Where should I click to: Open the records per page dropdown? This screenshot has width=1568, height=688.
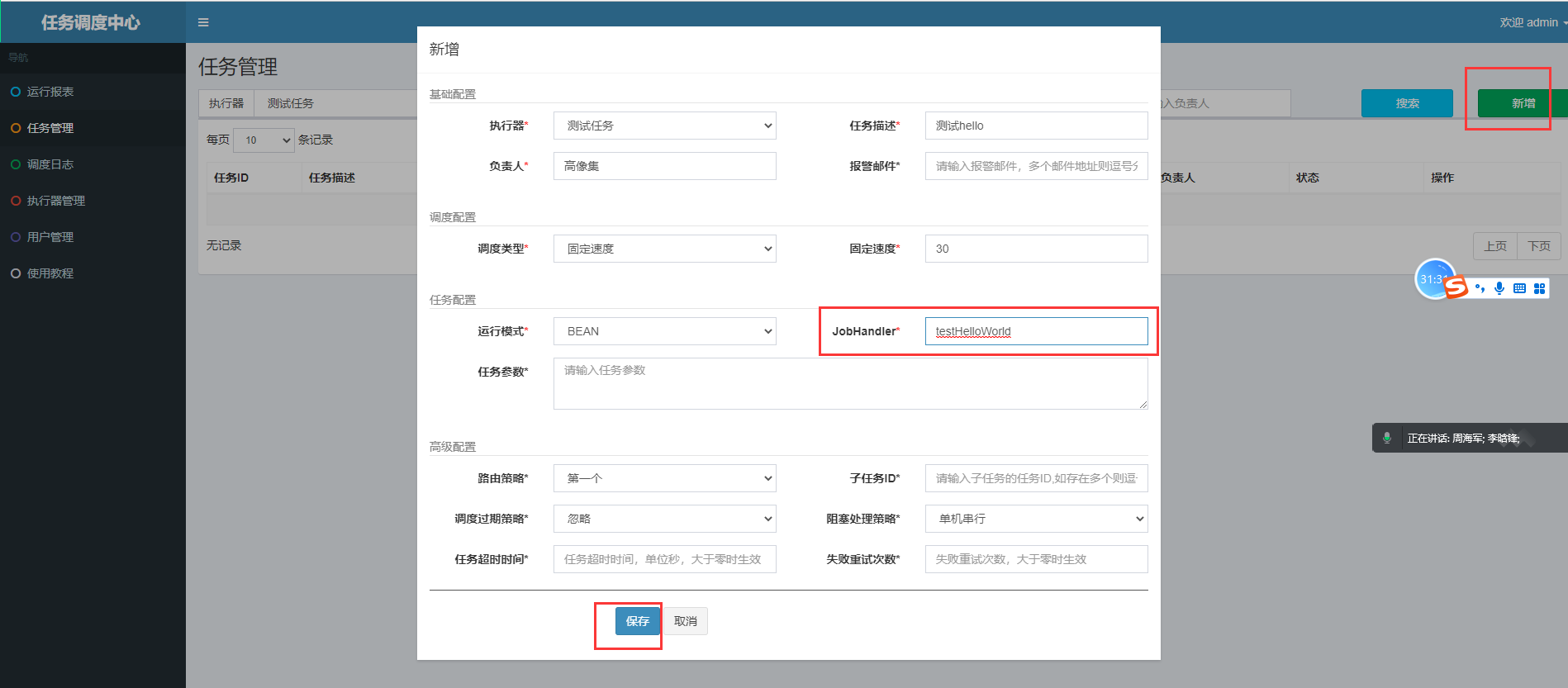click(x=264, y=140)
